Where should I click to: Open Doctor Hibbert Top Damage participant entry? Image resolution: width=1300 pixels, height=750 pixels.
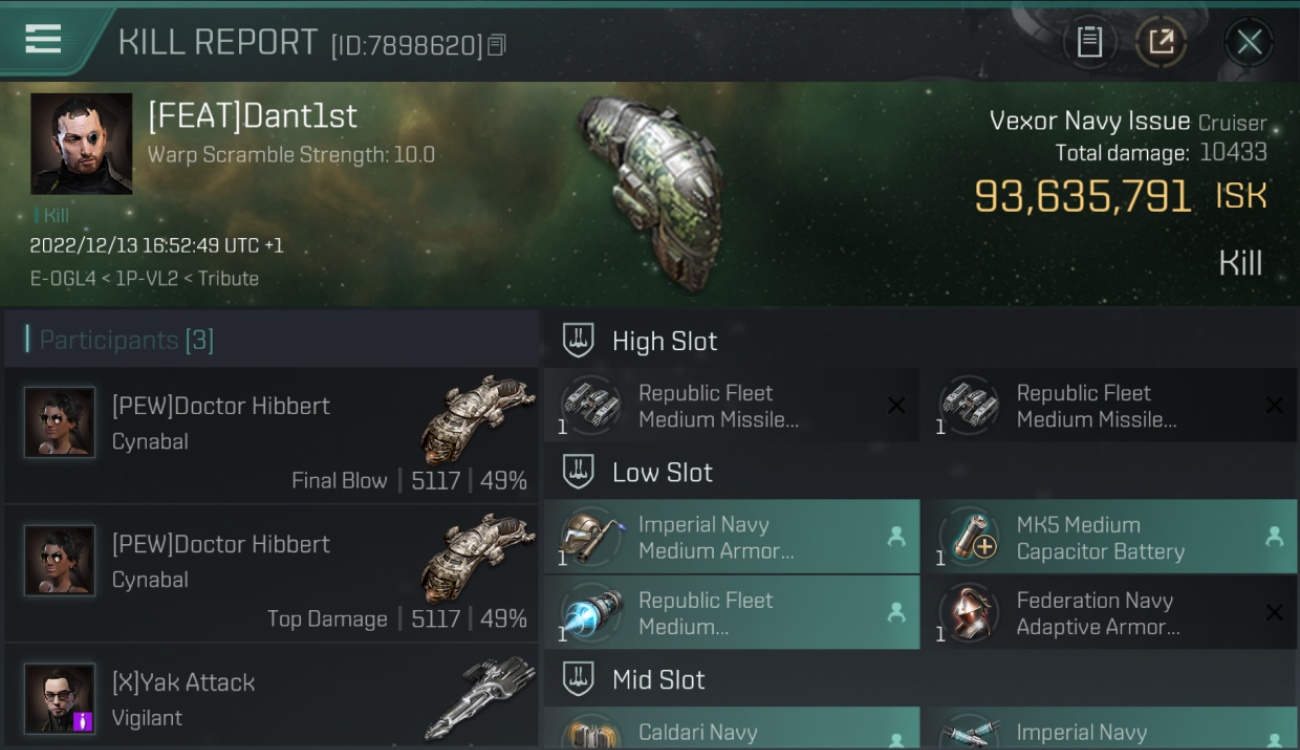271,574
